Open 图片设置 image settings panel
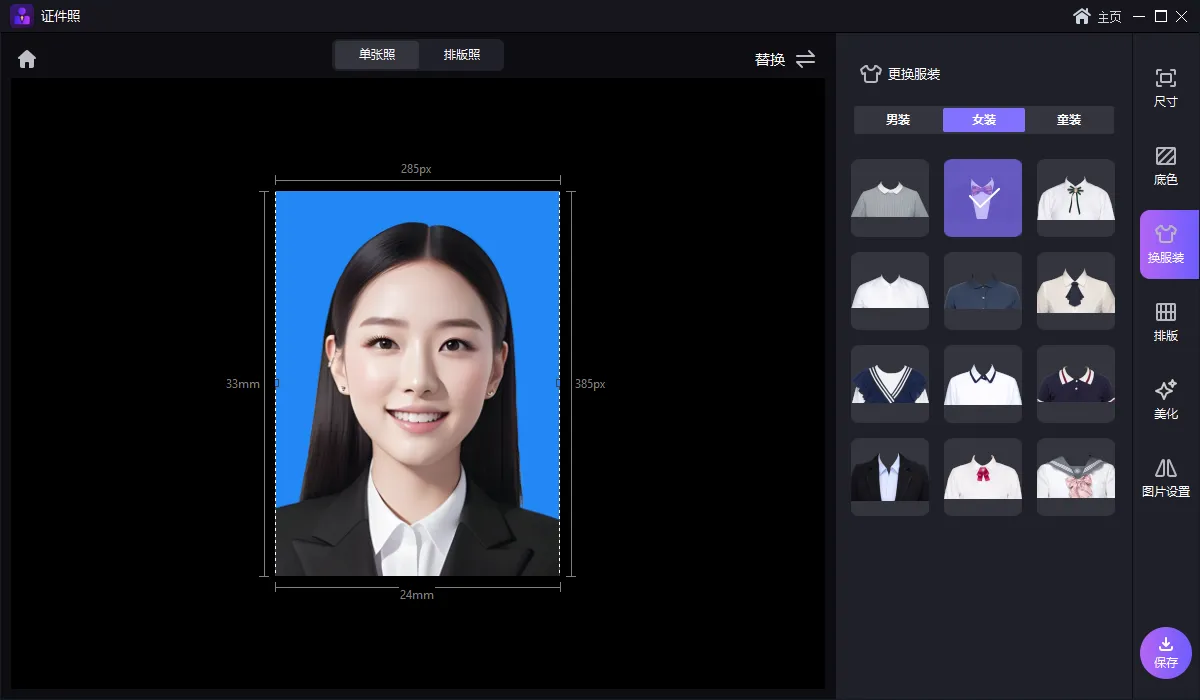The image size is (1200, 700). [x=1165, y=478]
